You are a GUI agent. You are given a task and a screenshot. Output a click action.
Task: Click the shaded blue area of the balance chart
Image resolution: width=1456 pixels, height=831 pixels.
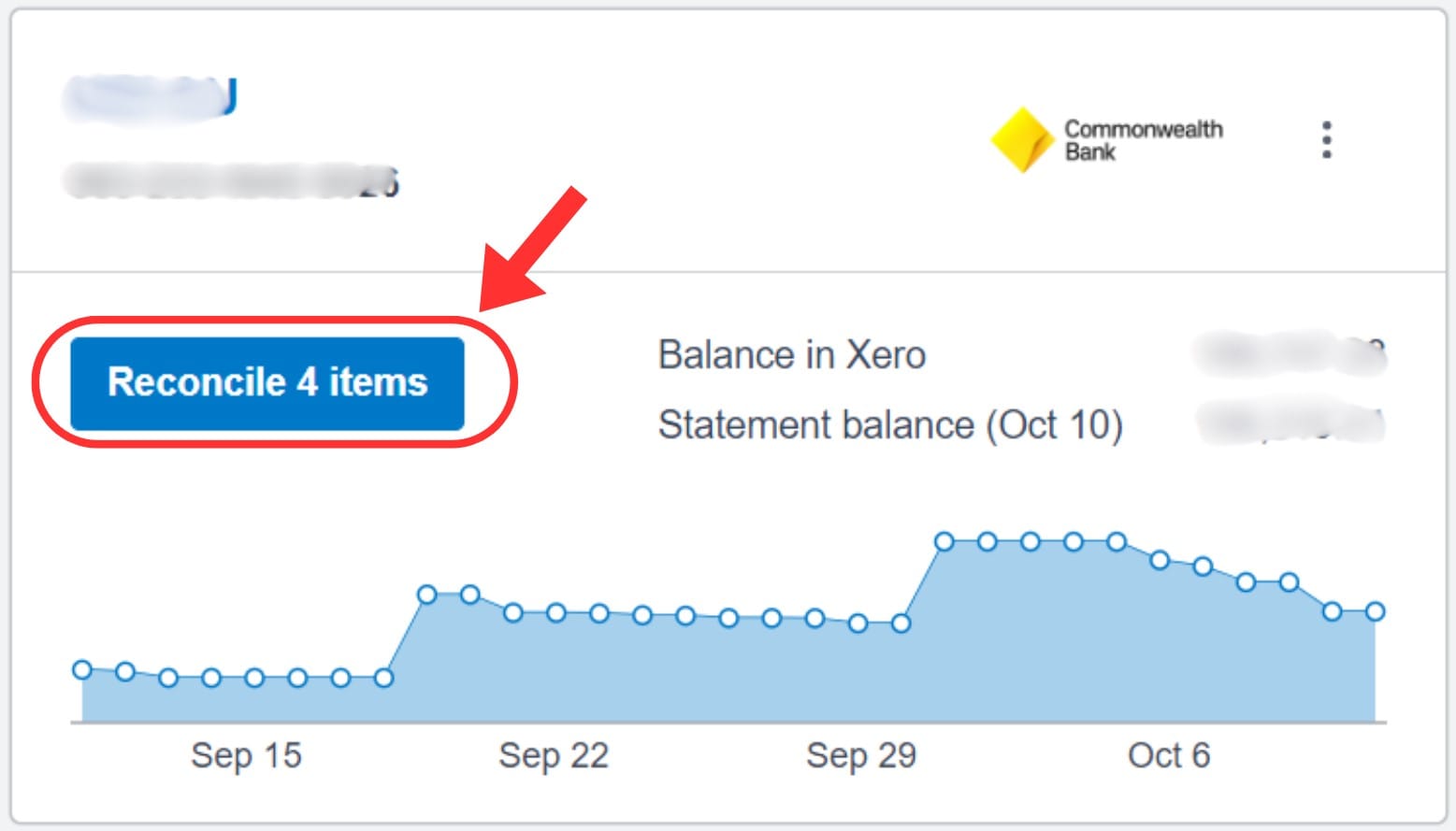point(728,671)
